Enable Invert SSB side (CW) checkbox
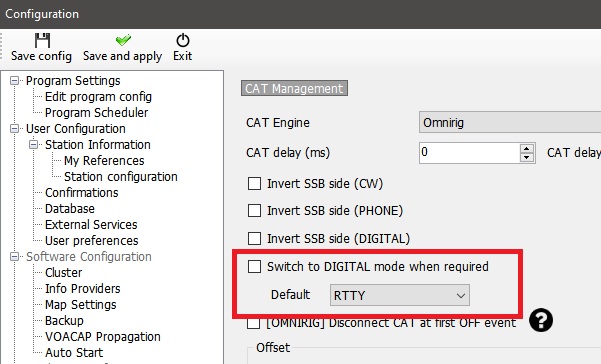This screenshot has height=364, width=601. click(254, 184)
